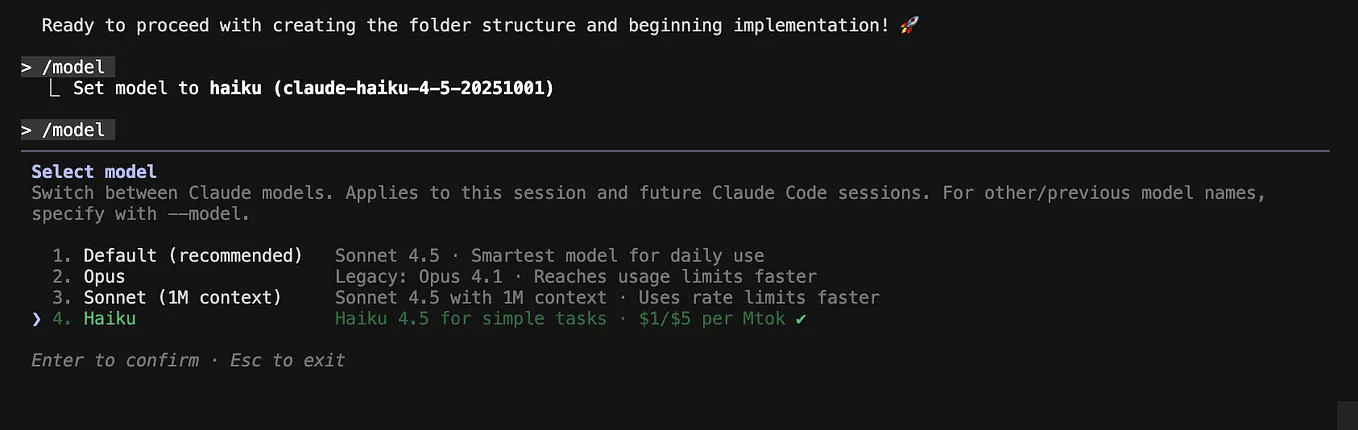Select the Haiku model option
Image resolution: width=1358 pixels, height=430 pixels.
109,319
